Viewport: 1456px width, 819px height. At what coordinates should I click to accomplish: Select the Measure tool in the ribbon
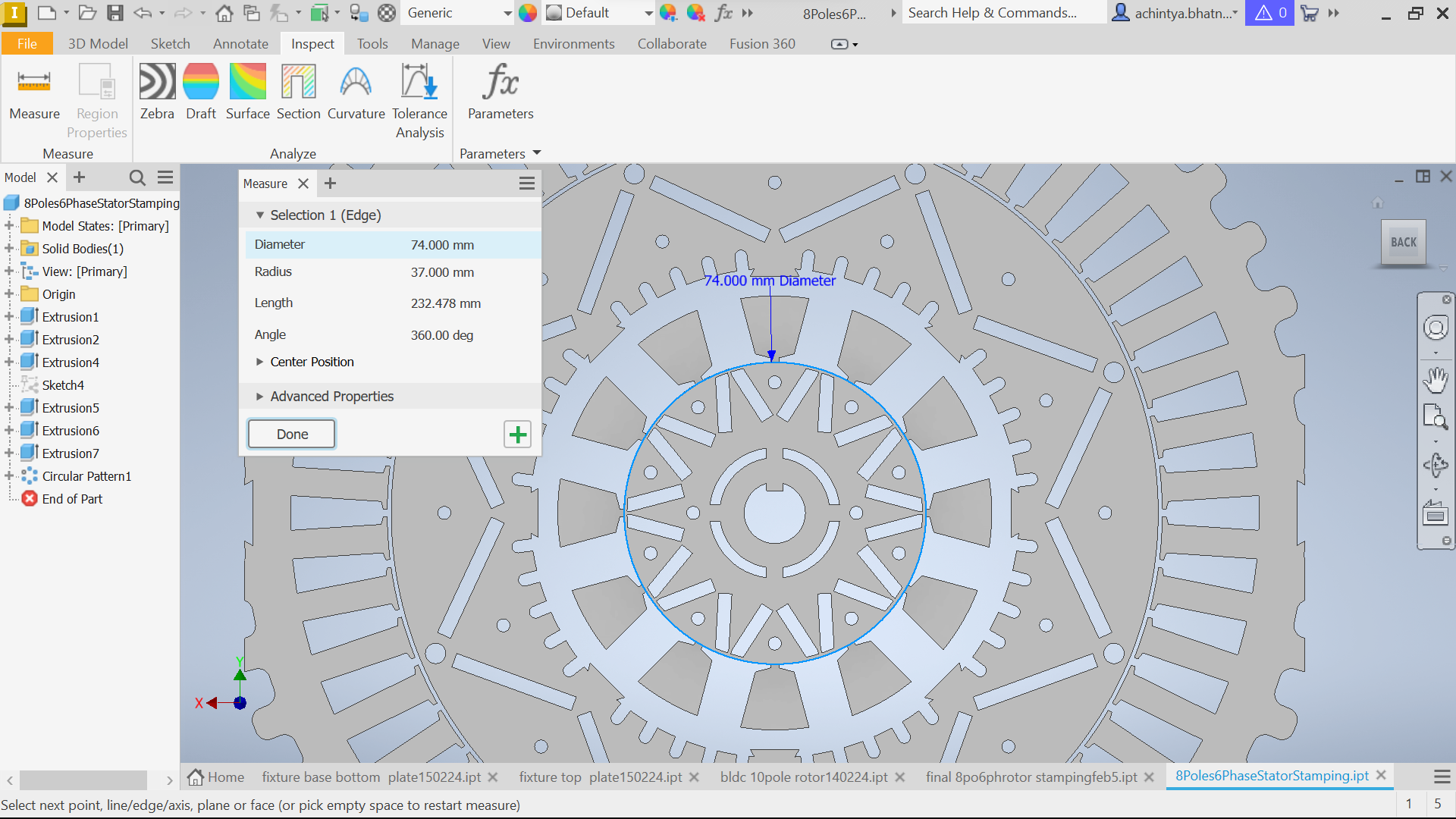click(x=34, y=93)
